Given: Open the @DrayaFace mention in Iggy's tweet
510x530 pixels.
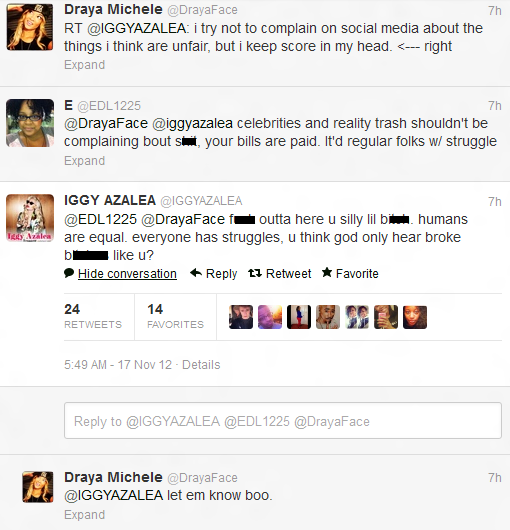Looking at the screenshot, I should coord(183,219).
